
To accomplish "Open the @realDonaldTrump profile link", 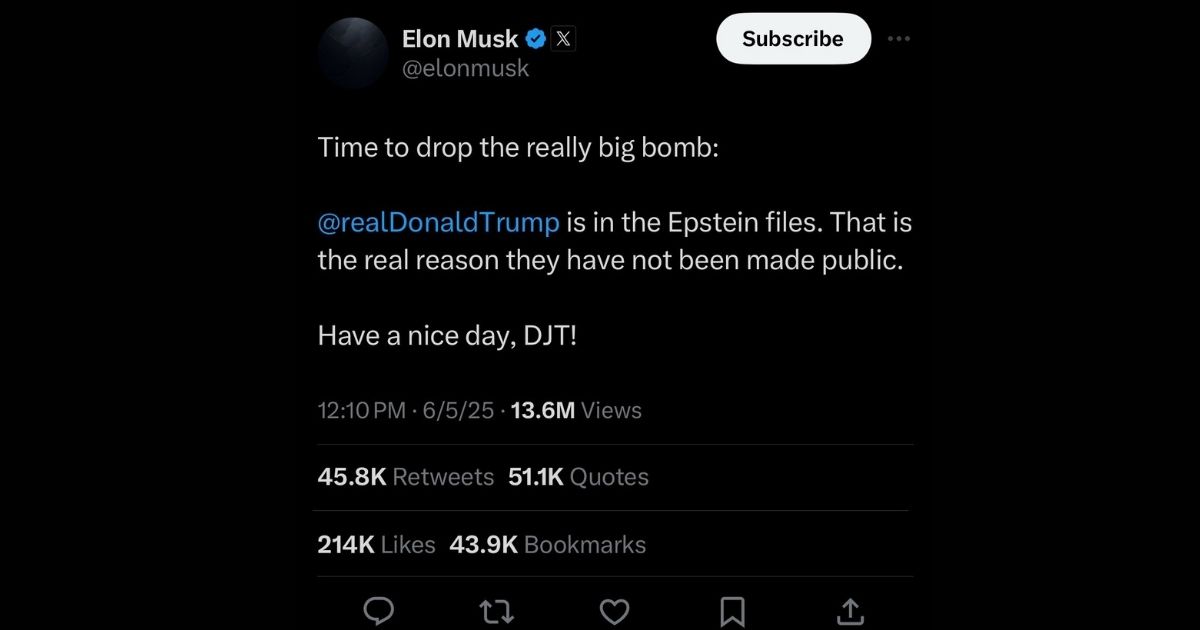I will pos(438,222).
